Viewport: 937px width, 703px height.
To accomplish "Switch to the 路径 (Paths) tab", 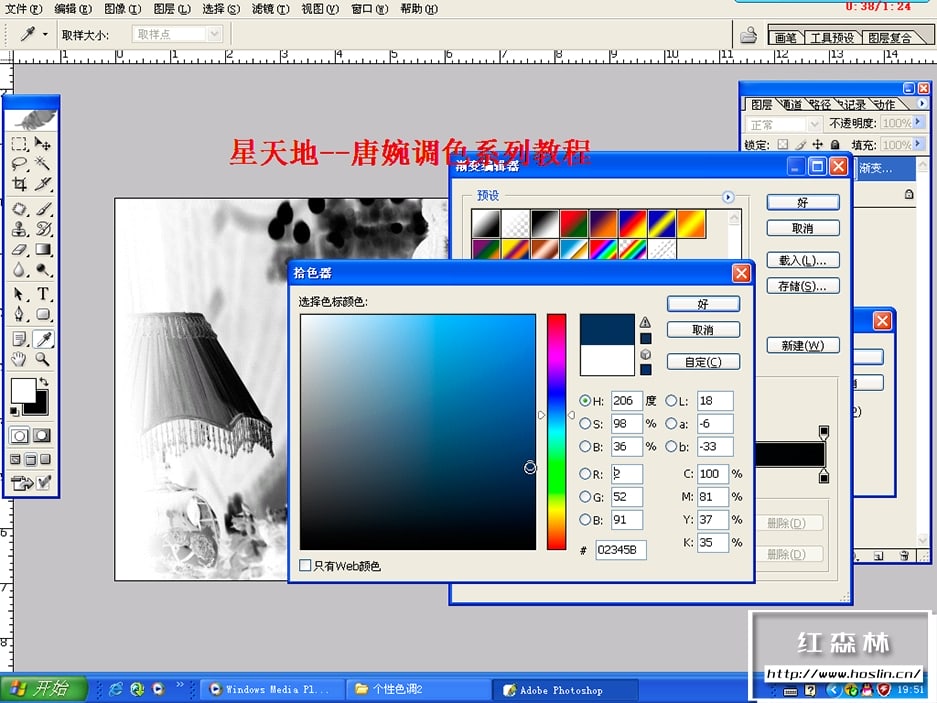I will [821, 105].
